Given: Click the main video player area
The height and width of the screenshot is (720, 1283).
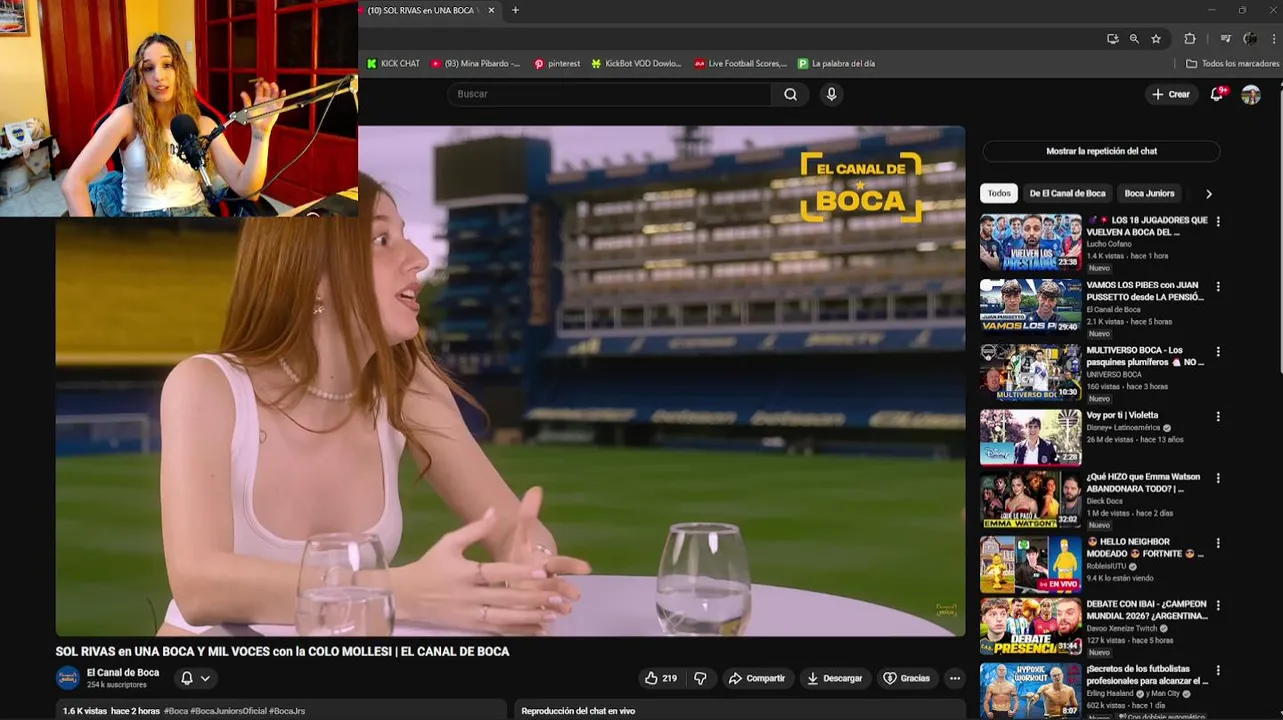Looking at the screenshot, I should pyautogui.click(x=510, y=380).
